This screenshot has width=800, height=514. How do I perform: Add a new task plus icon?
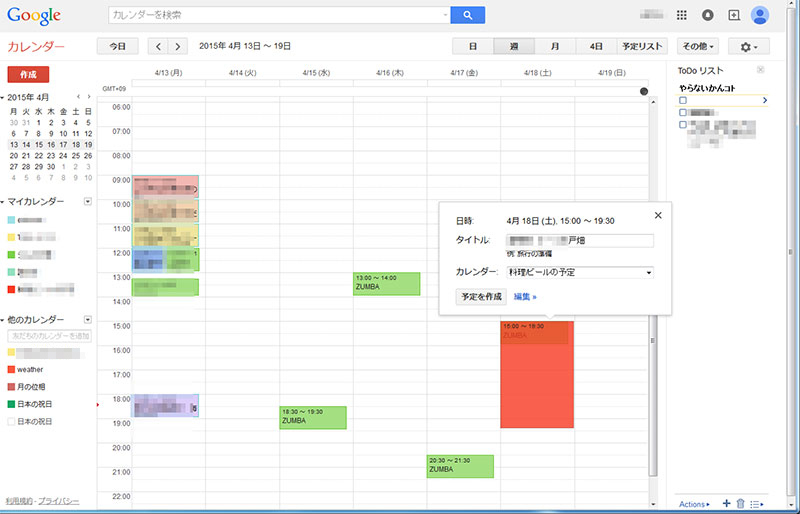[x=727, y=503]
